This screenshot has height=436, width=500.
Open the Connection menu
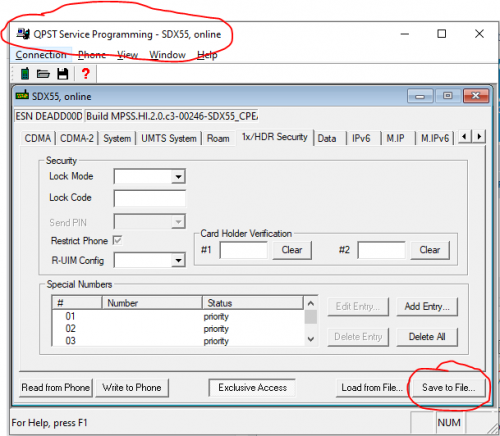point(41,55)
